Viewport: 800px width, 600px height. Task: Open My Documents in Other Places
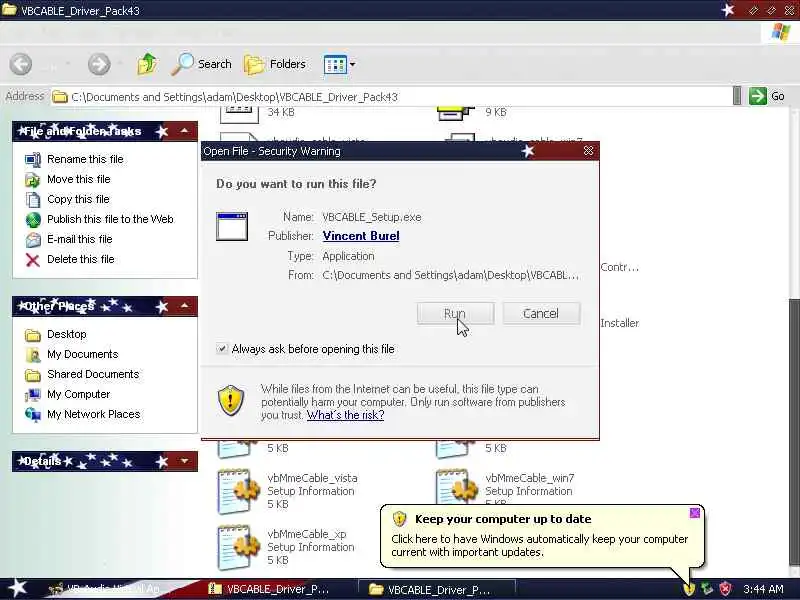(83, 354)
